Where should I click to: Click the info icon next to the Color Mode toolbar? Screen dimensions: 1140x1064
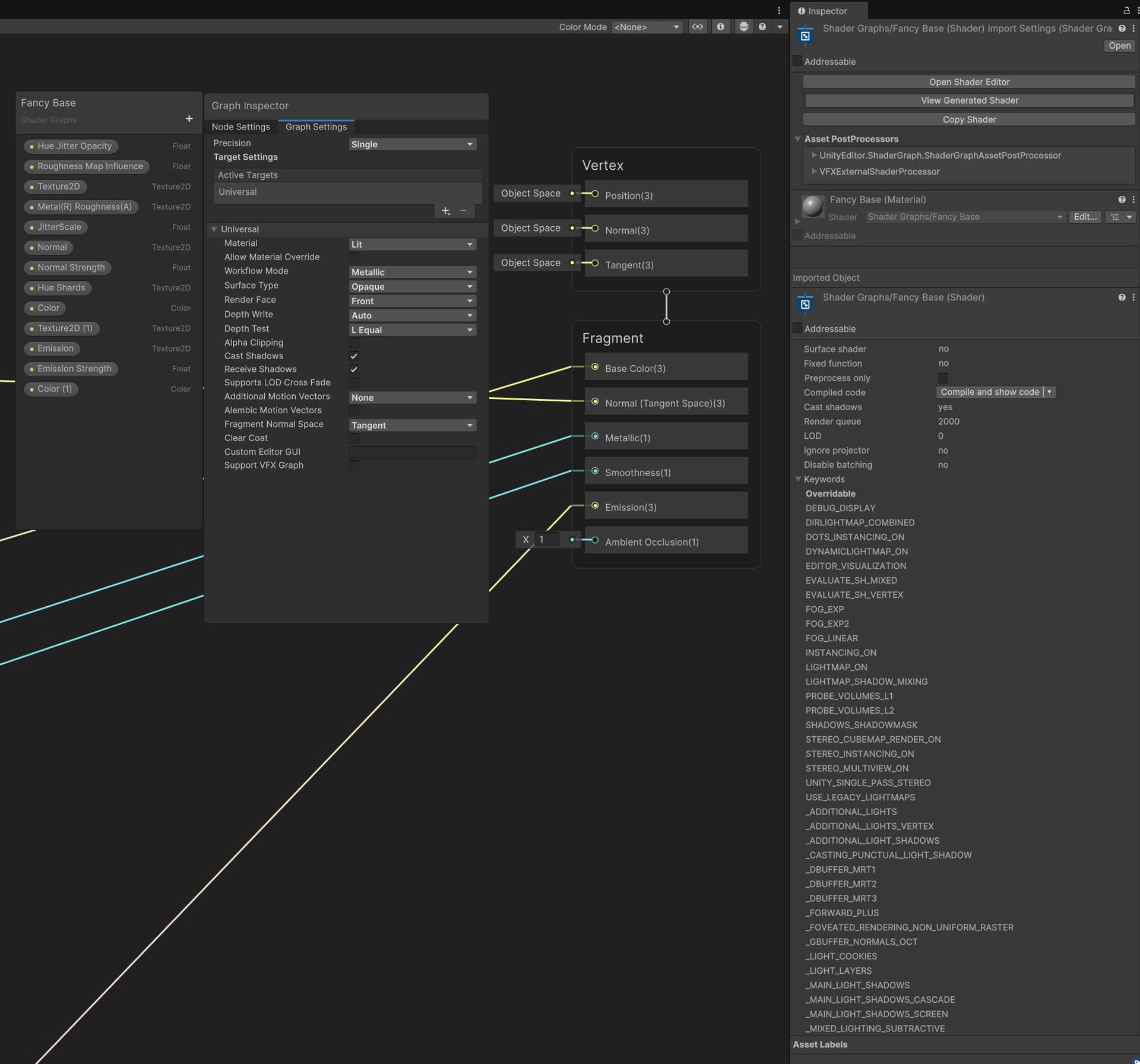tap(720, 27)
